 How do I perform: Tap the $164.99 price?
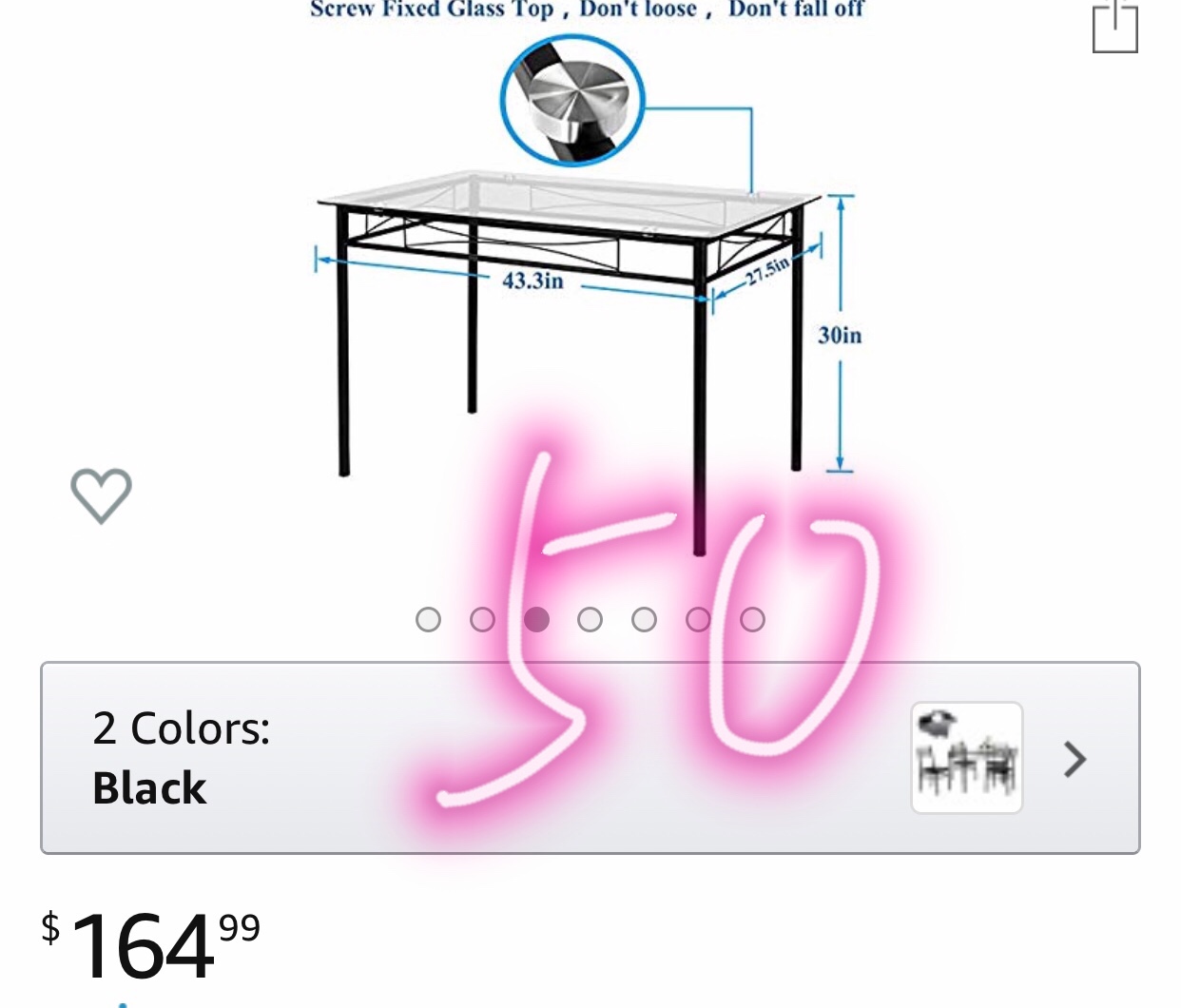(150, 944)
